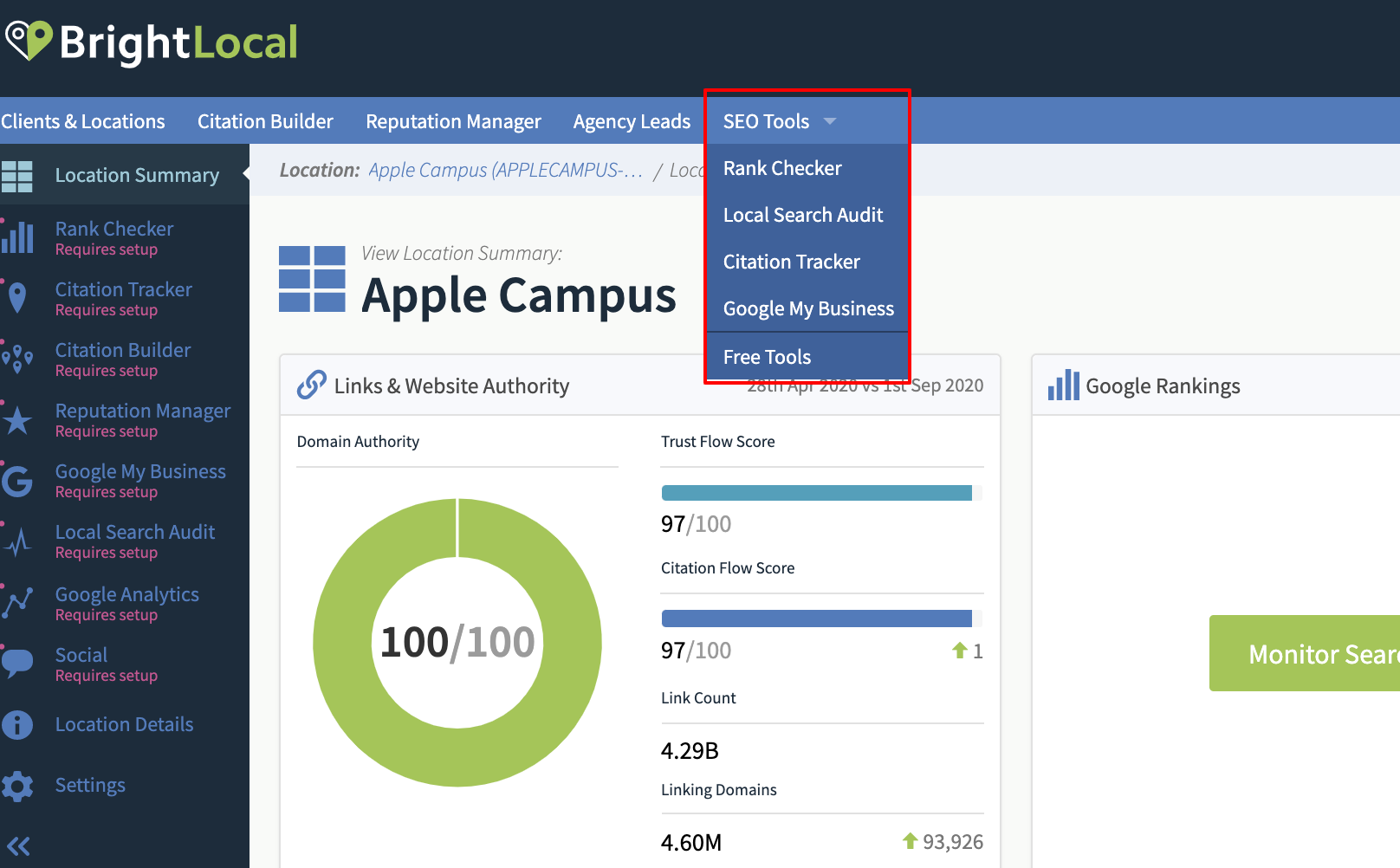This screenshot has width=1400, height=868.
Task: Click the Local Search Audit pulse sidebar icon
Action: (x=17, y=542)
